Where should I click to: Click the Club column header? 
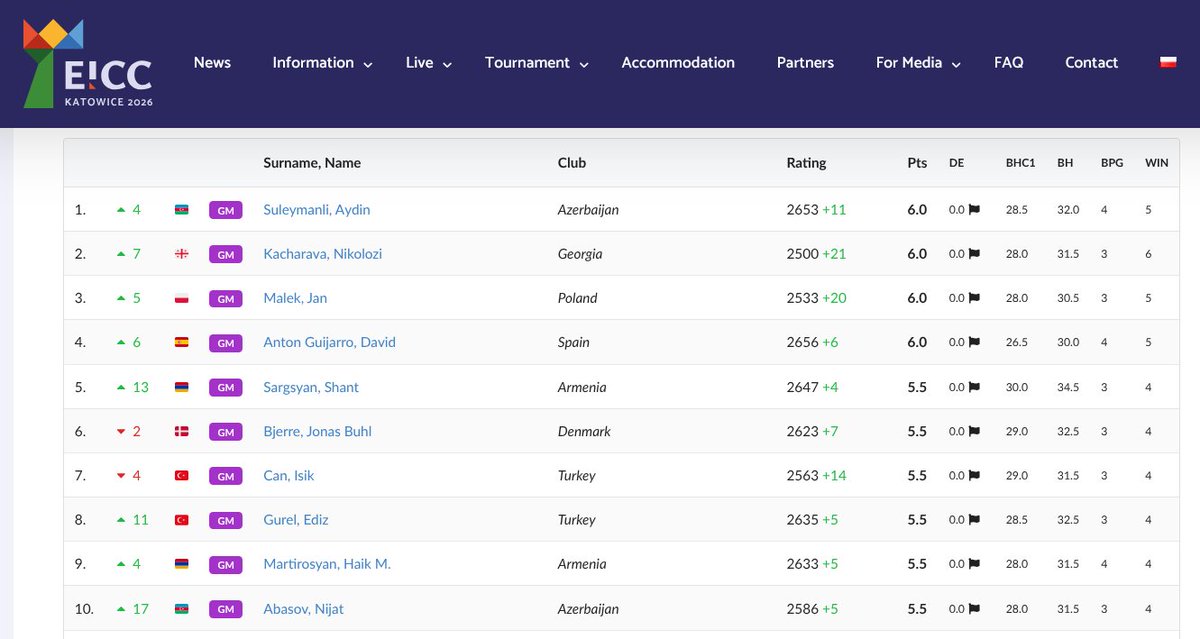click(x=572, y=162)
